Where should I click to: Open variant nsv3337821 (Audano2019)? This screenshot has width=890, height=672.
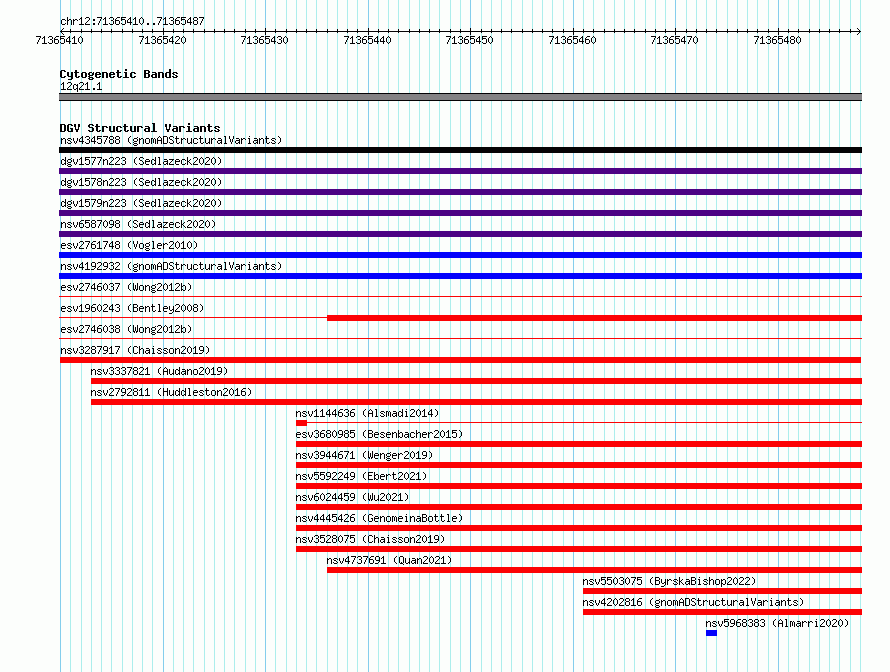coord(159,371)
